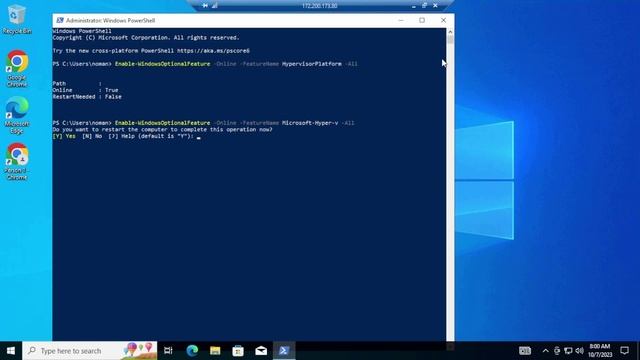This screenshot has height=360, width=640.
Task: Open the Google Chrome desktop shortcut
Action: click(17, 68)
